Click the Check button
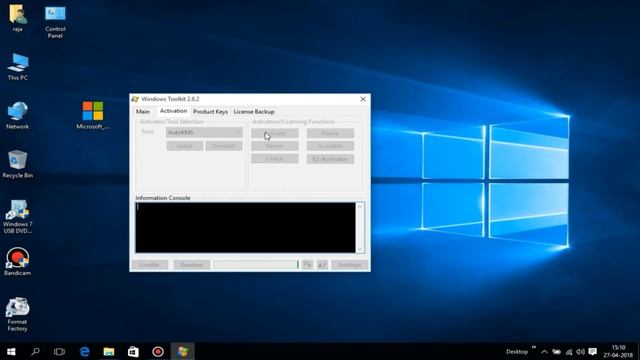 275,159
